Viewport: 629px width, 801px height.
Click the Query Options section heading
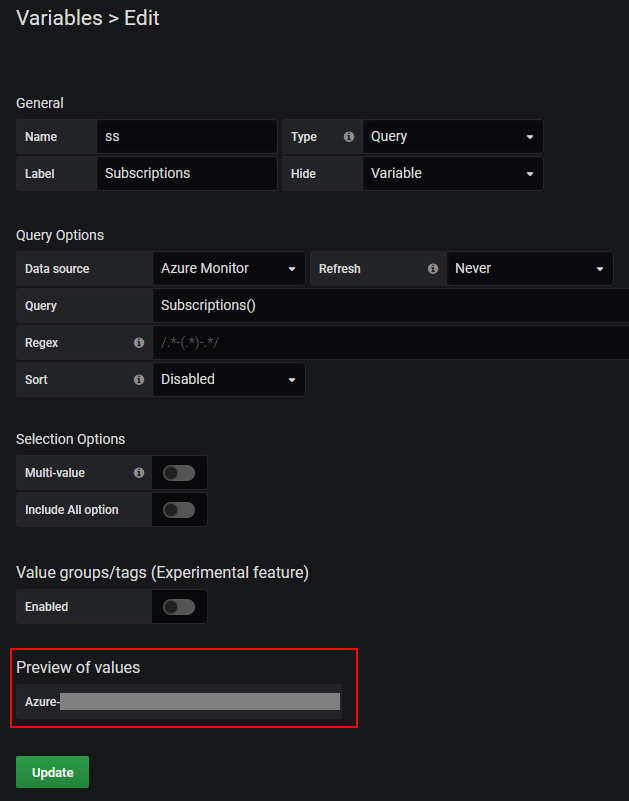(x=60, y=235)
